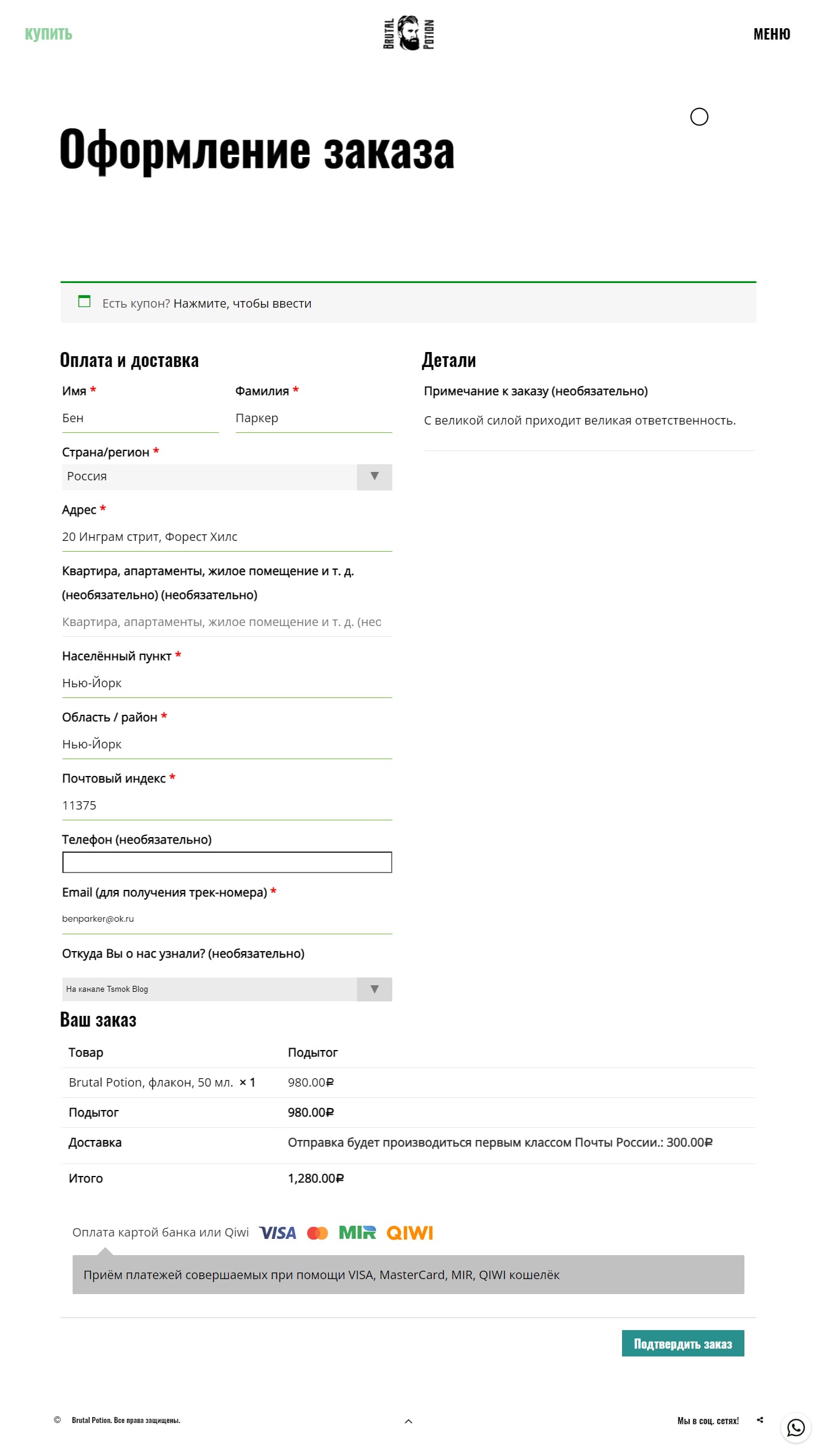The image size is (817, 1456).
Task: Click the Email field with benparker@ok.ru
Action: point(227,919)
